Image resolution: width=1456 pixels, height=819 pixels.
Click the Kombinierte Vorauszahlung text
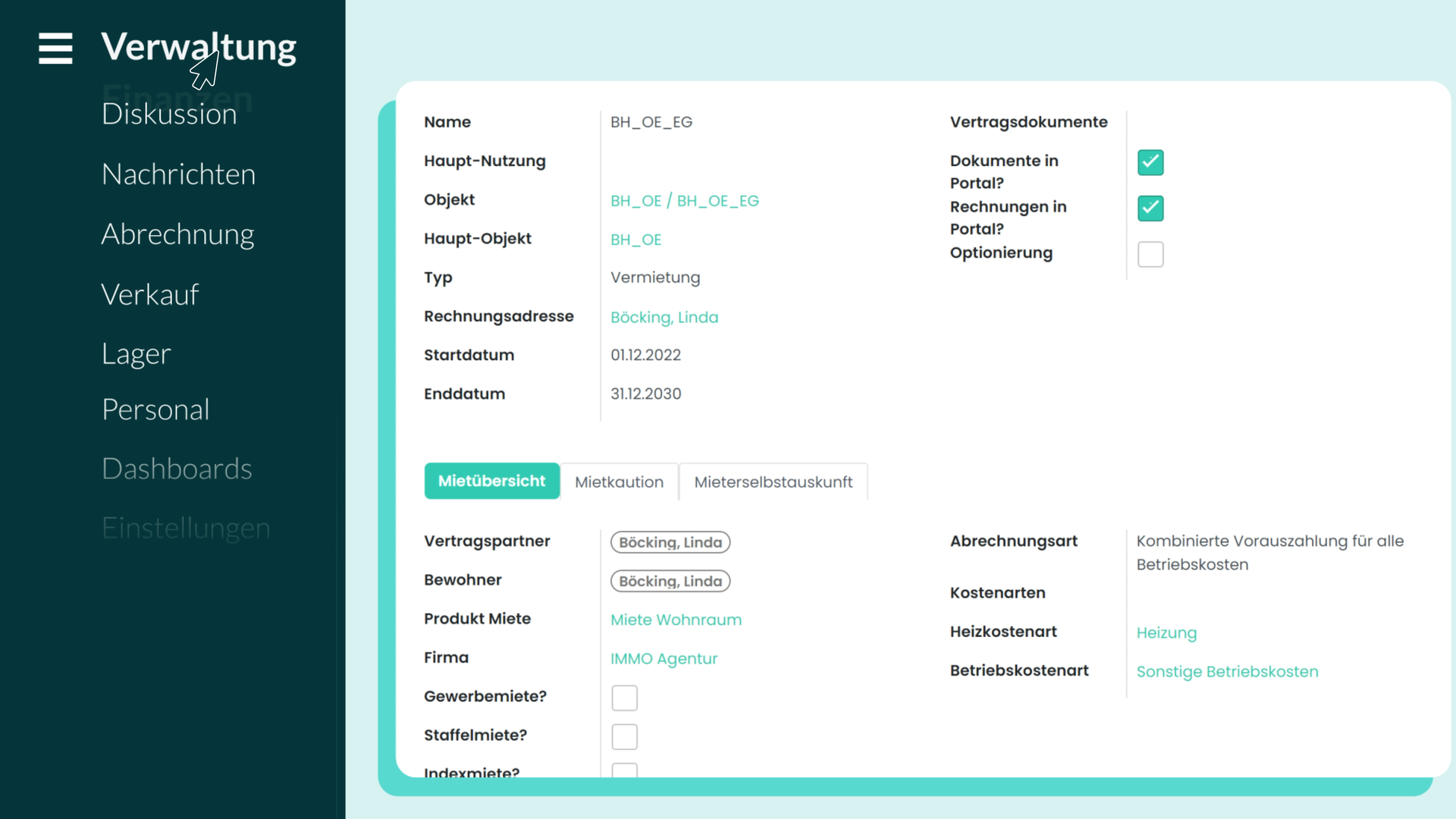pos(1270,552)
